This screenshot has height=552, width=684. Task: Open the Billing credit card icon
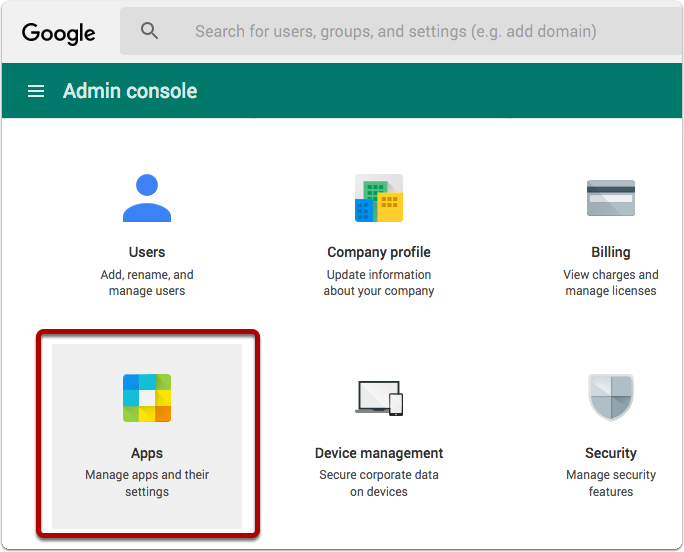click(611, 198)
